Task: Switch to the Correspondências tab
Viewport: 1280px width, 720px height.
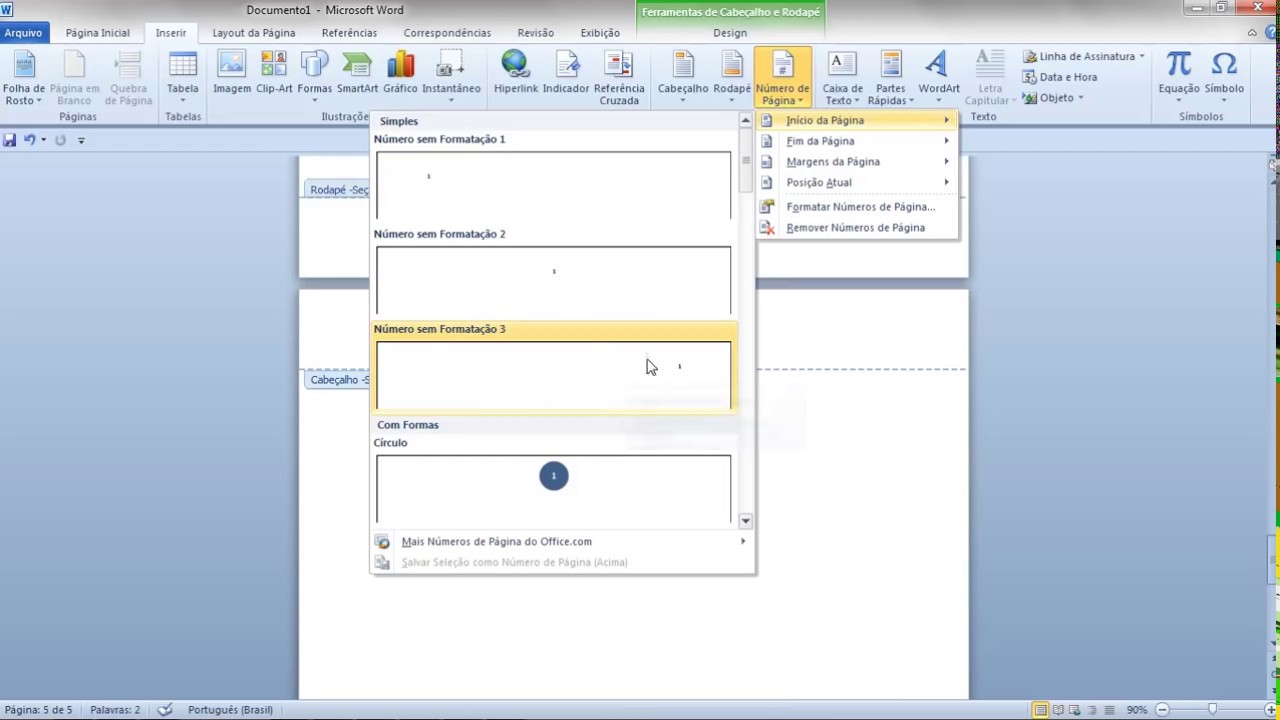Action: (447, 33)
